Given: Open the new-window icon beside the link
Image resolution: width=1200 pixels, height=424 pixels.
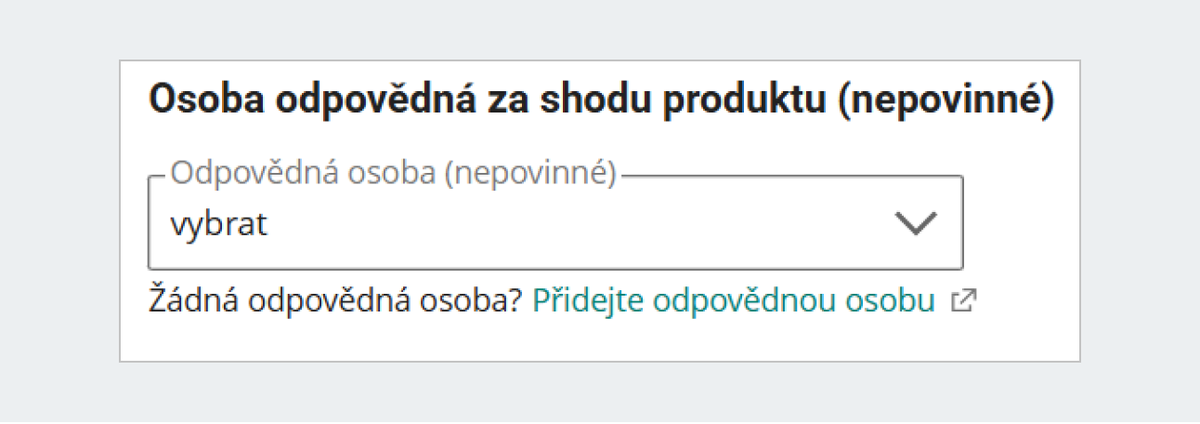Looking at the screenshot, I should pos(963,302).
